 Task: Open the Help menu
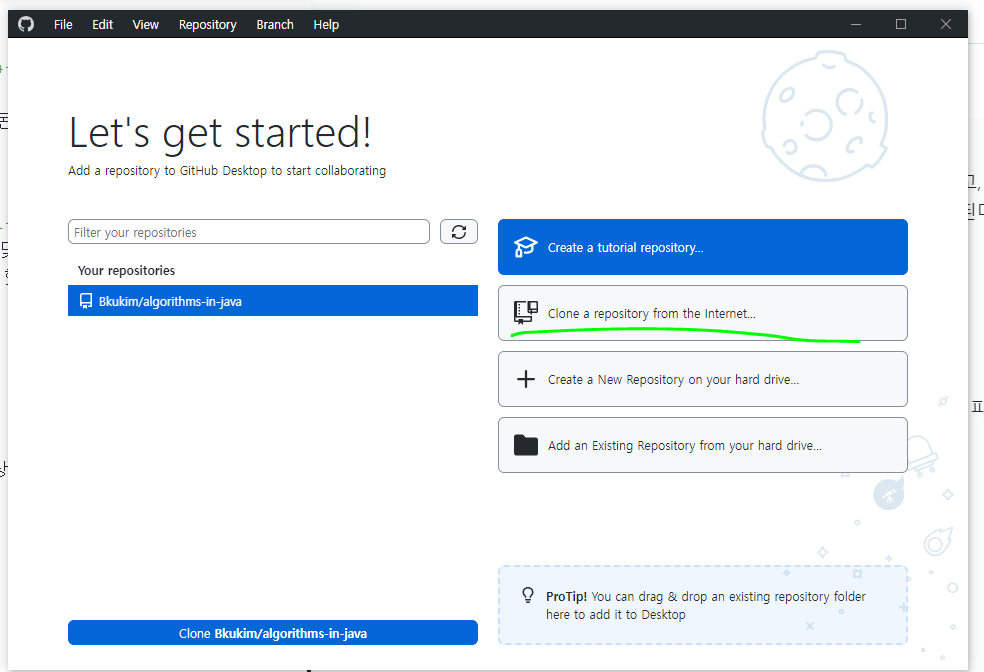[x=326, y=24]
